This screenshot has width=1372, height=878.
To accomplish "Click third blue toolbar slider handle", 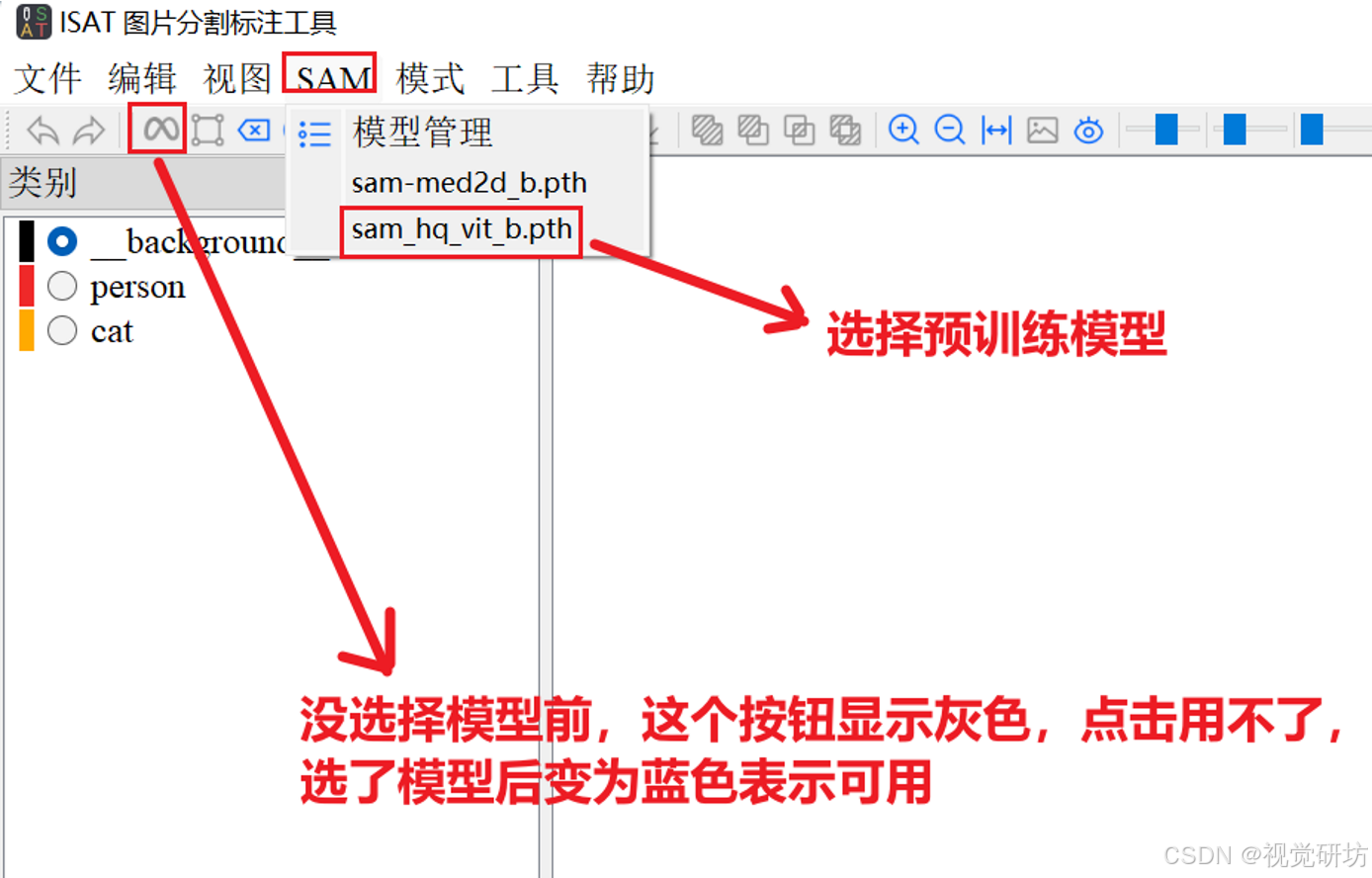I will [1312, 129].
